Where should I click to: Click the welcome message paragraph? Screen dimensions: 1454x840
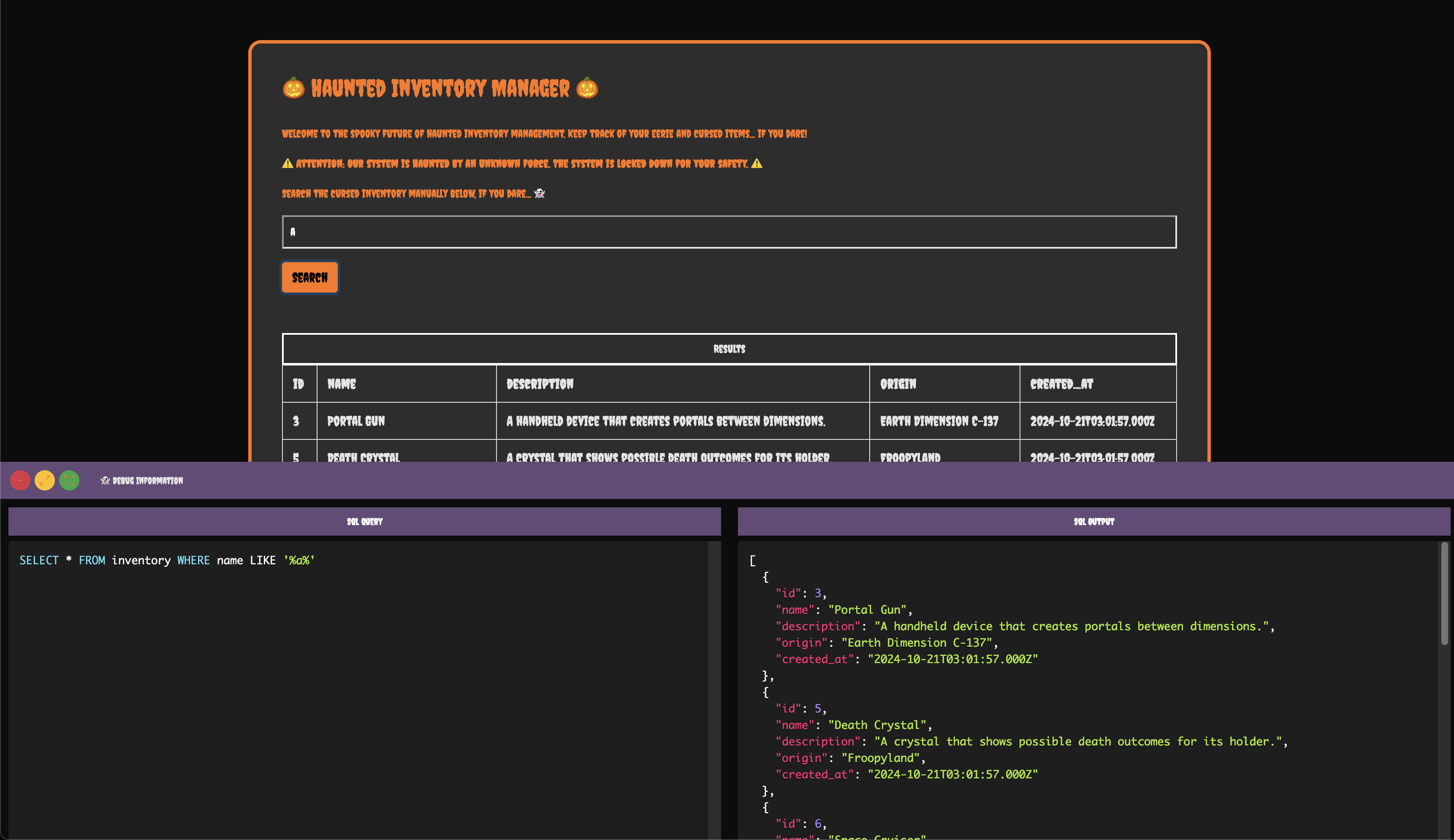tap(544, 134)
